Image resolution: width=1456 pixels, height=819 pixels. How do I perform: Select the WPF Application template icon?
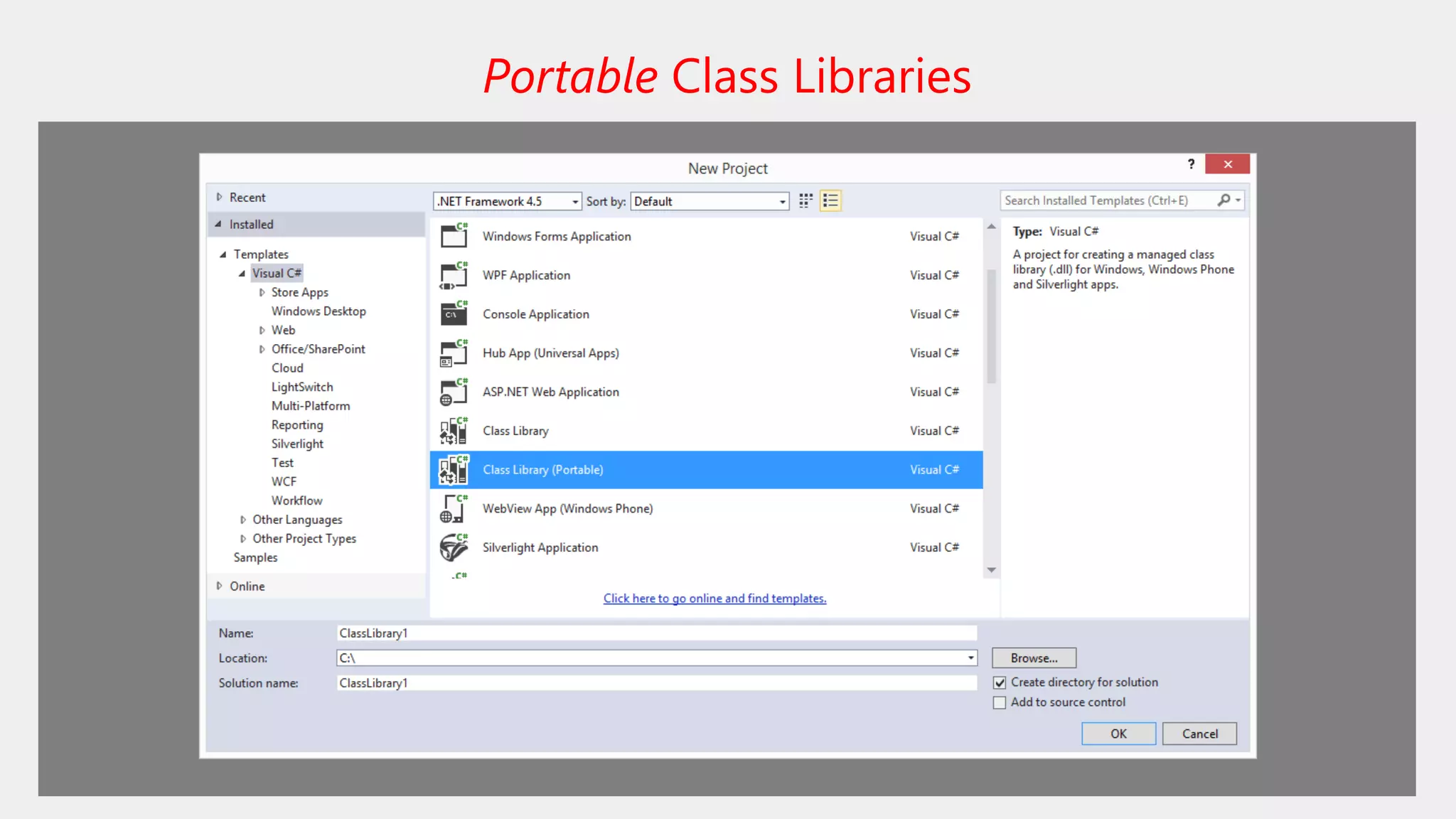click(454, 275)
